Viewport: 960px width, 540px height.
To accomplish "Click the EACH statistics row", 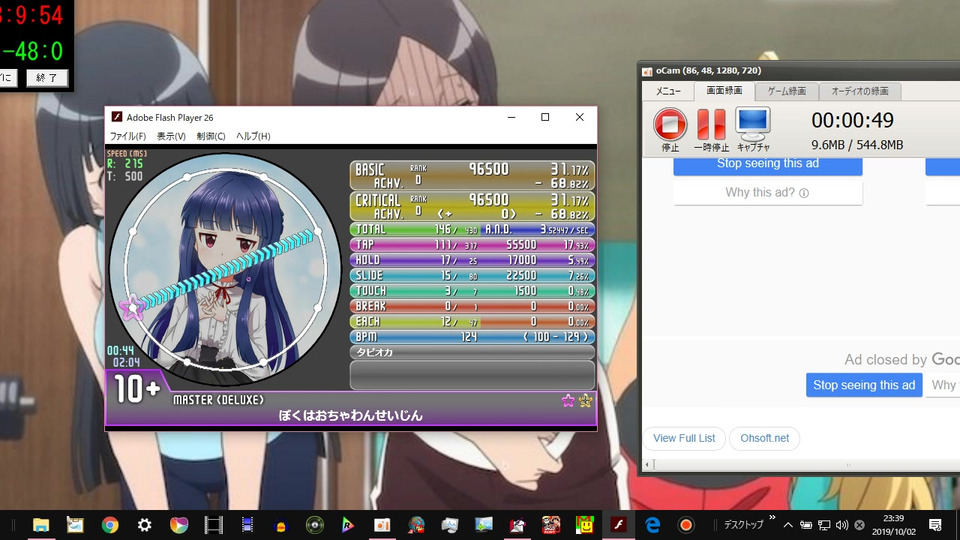I will (x=472, y=321).
